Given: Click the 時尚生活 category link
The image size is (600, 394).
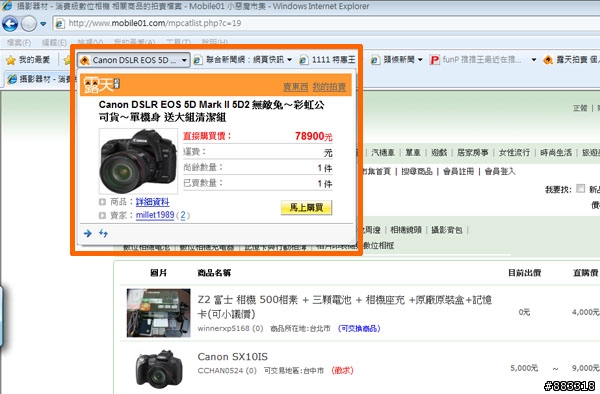Looking at the screenshot, I should [556, 153].
